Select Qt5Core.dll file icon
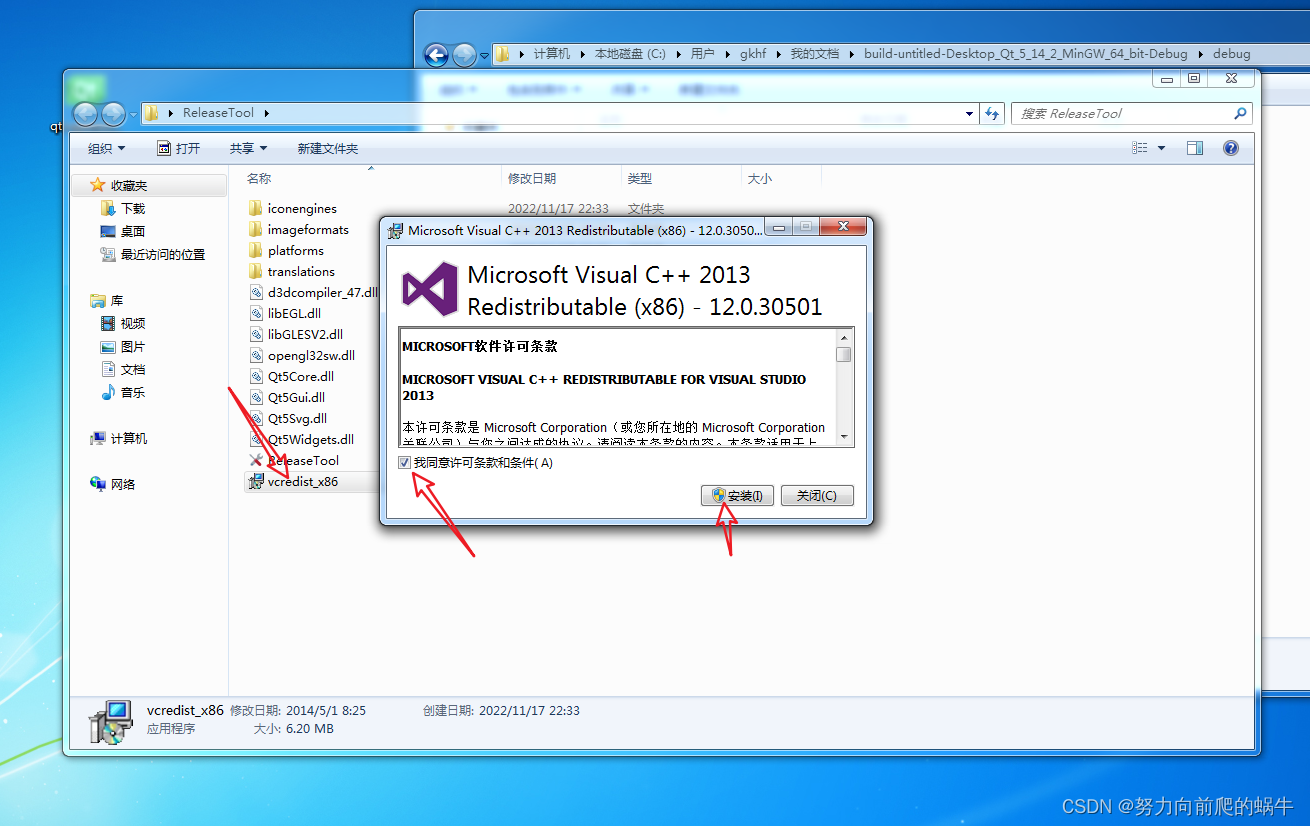1310x826 pixels. [x=255, y=376]
